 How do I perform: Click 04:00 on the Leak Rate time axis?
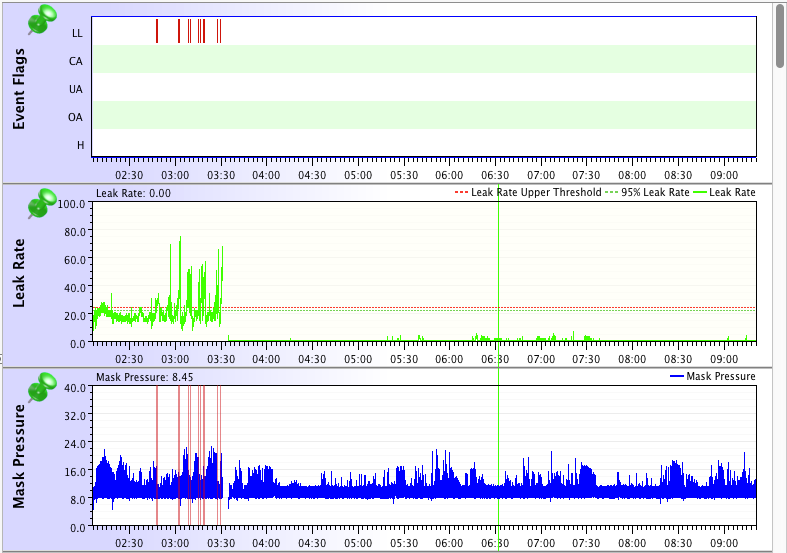click(x=266, y=359)
